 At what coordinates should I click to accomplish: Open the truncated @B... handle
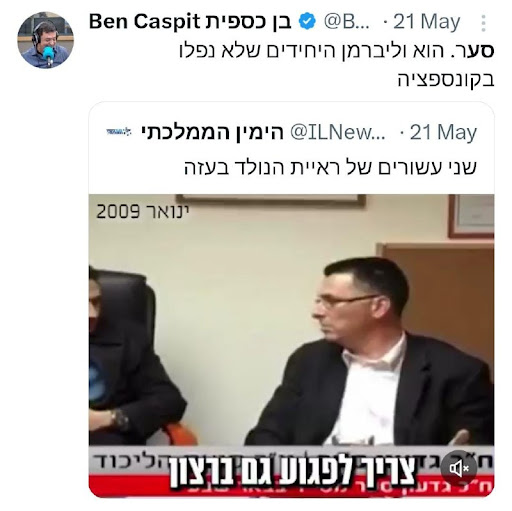(x=347, y=22)
